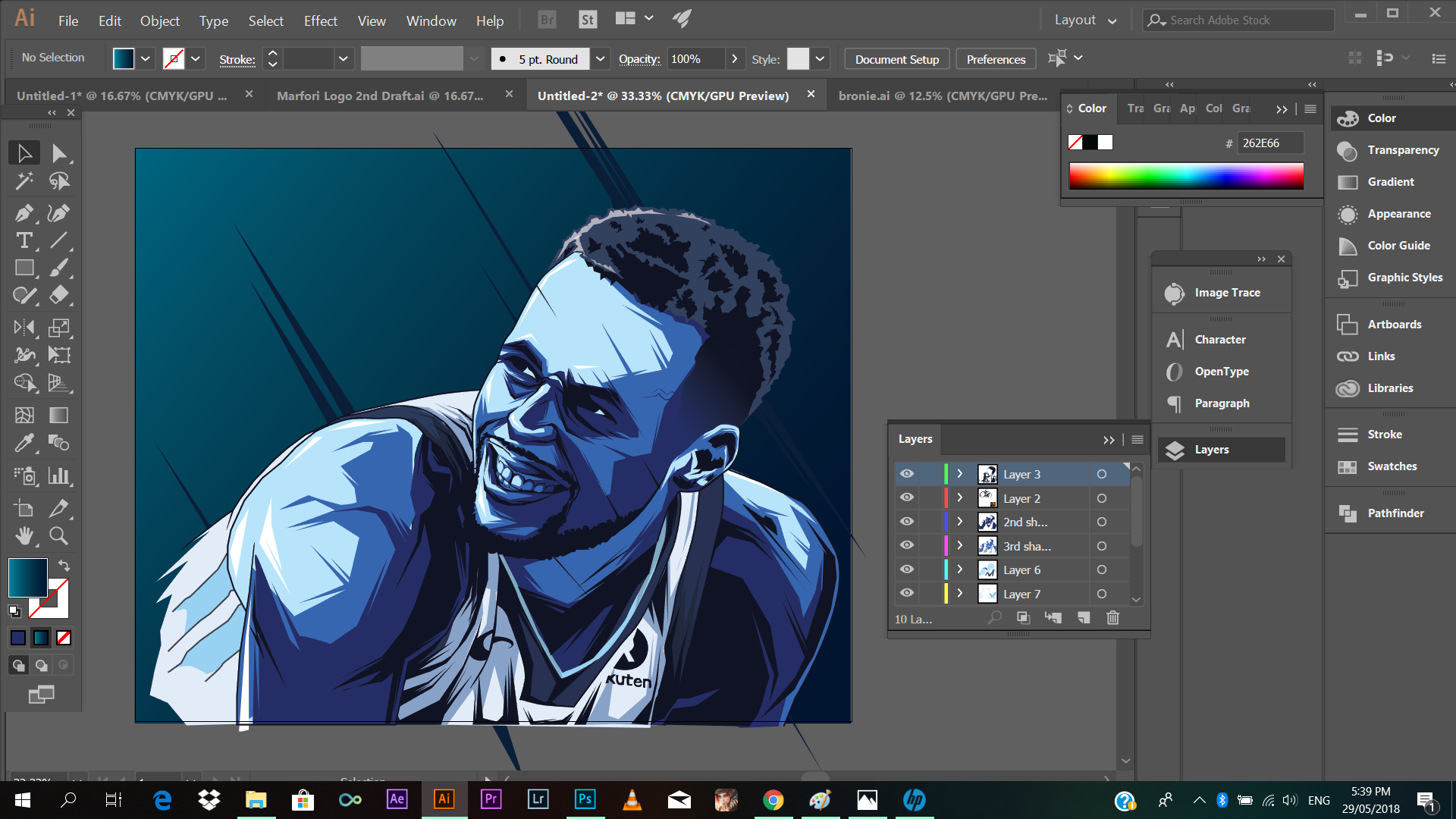Viewport: 1456px width, 819px height.
Task: Select the Magic Wand tool
Action: 24,181
